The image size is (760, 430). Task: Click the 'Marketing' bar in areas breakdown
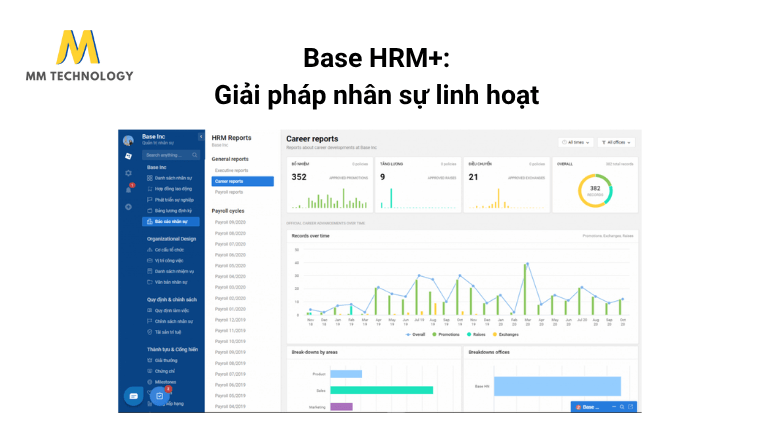[x=341, y=406]
